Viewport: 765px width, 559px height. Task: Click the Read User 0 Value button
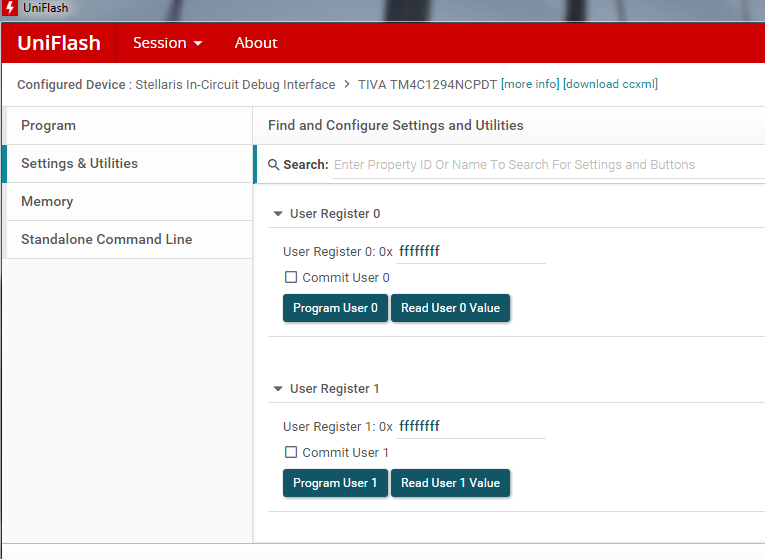(450, 308)
